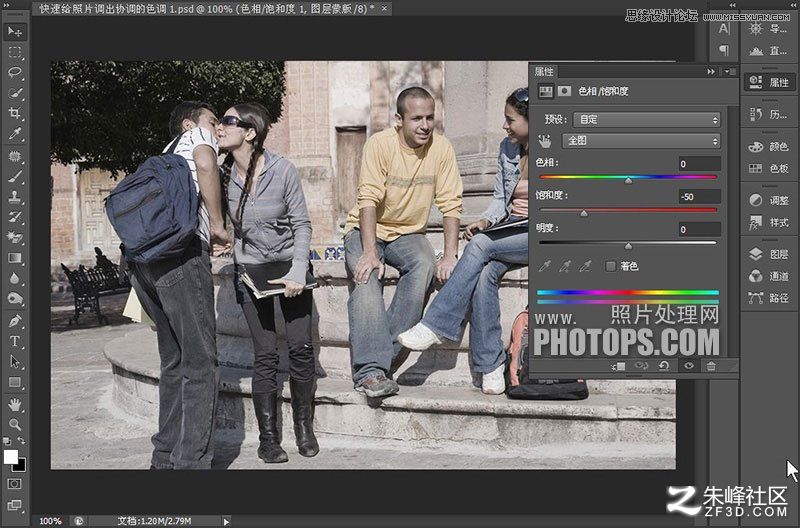The image size is (800, 528).
Task: Show the layer mask view in Properties
Action: [x=564, y=91]
